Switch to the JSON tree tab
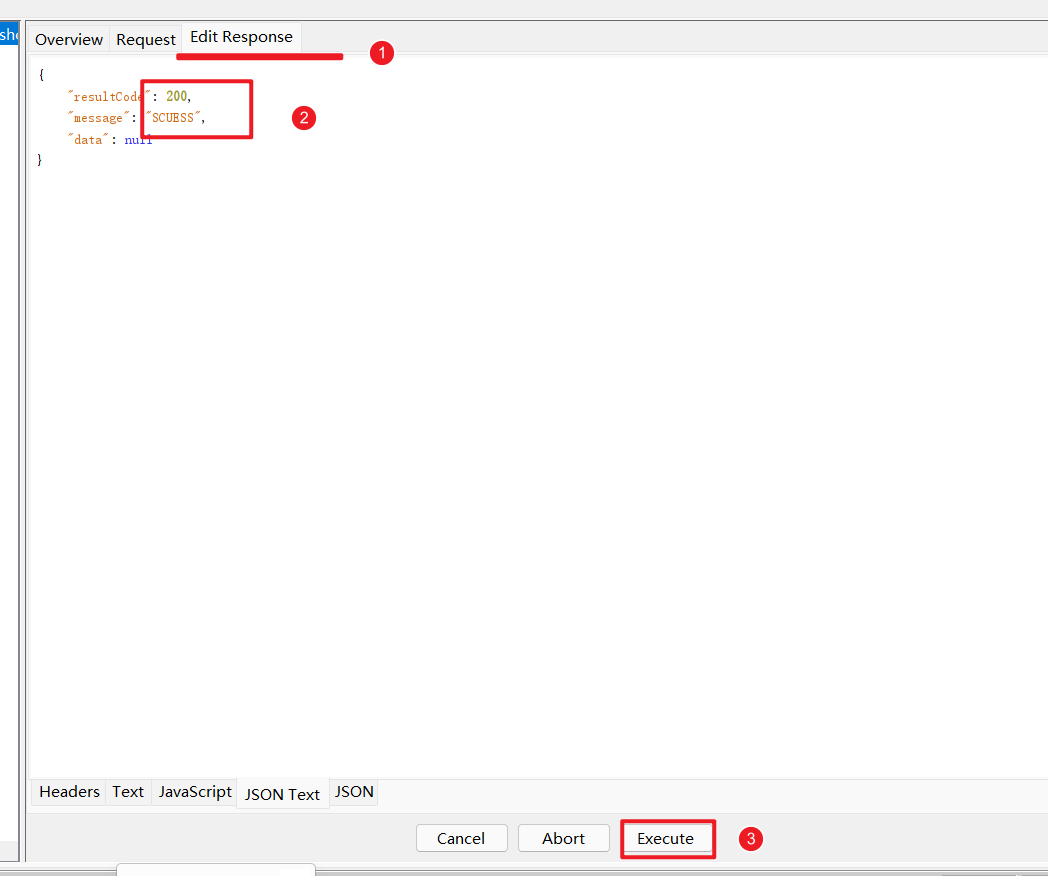The width and height of the screenshot is (1048, 876). click(354, 792)
